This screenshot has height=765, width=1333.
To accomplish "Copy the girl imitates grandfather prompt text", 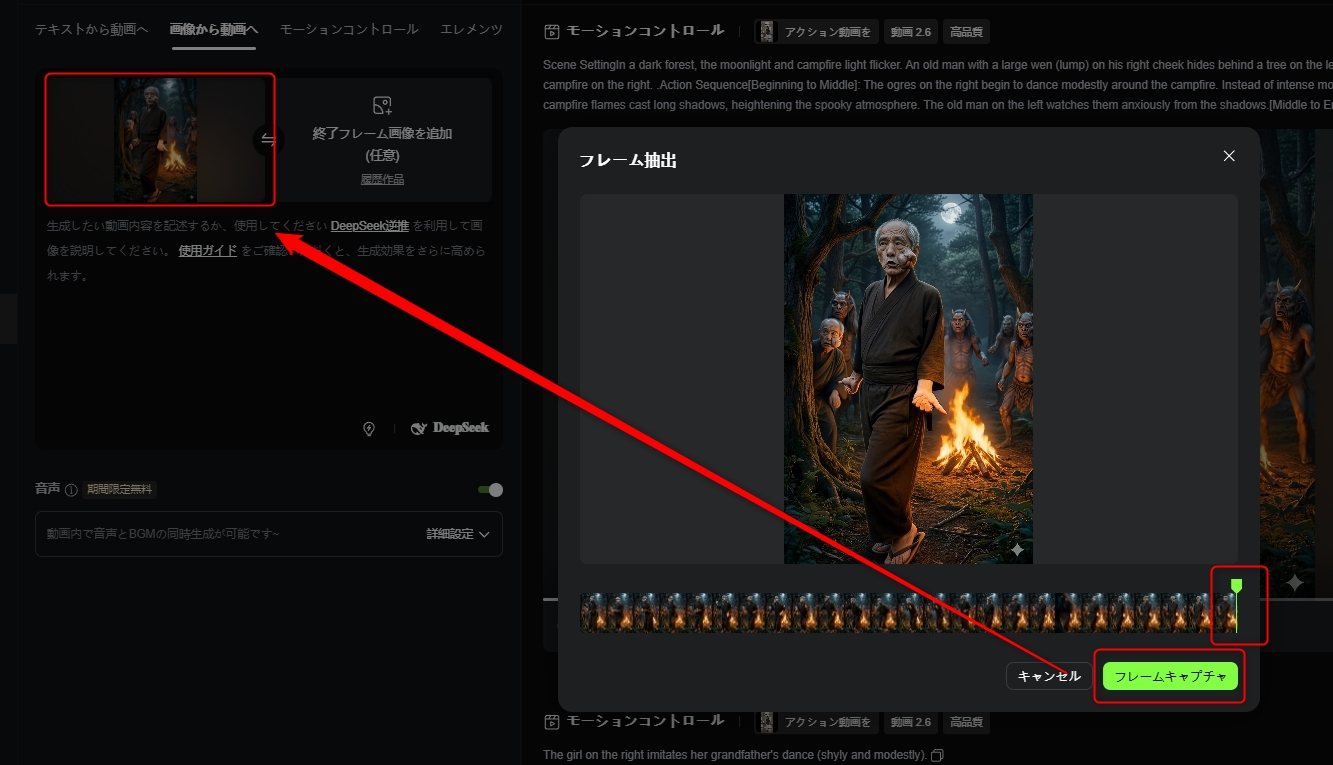I will pyautogui.click(x=937, y=755).
